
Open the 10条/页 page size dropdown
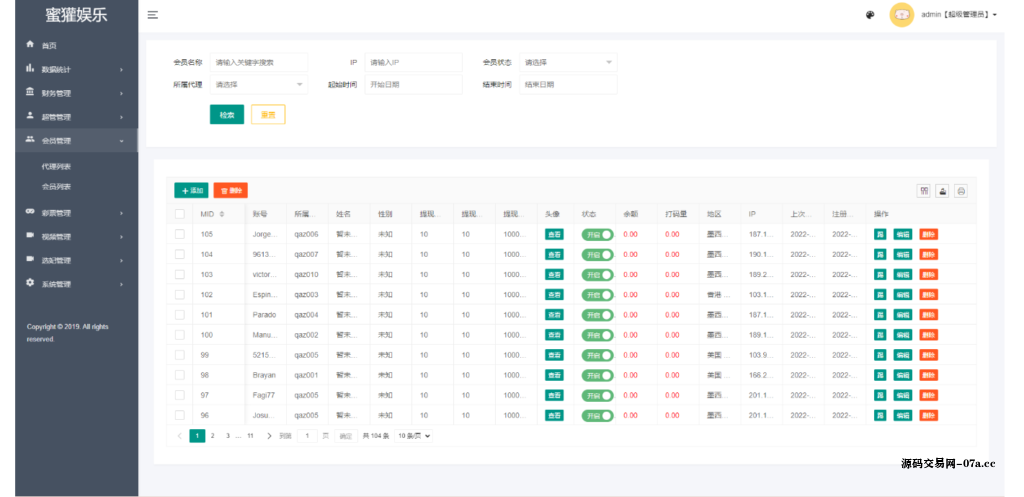tap(414, 436)
